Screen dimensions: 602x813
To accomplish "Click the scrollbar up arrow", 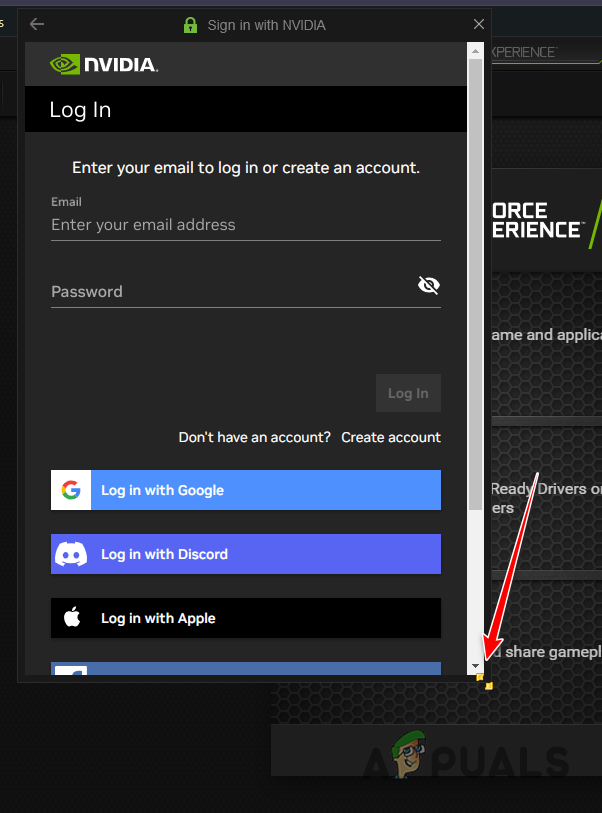I will click(x=475, y=51).
